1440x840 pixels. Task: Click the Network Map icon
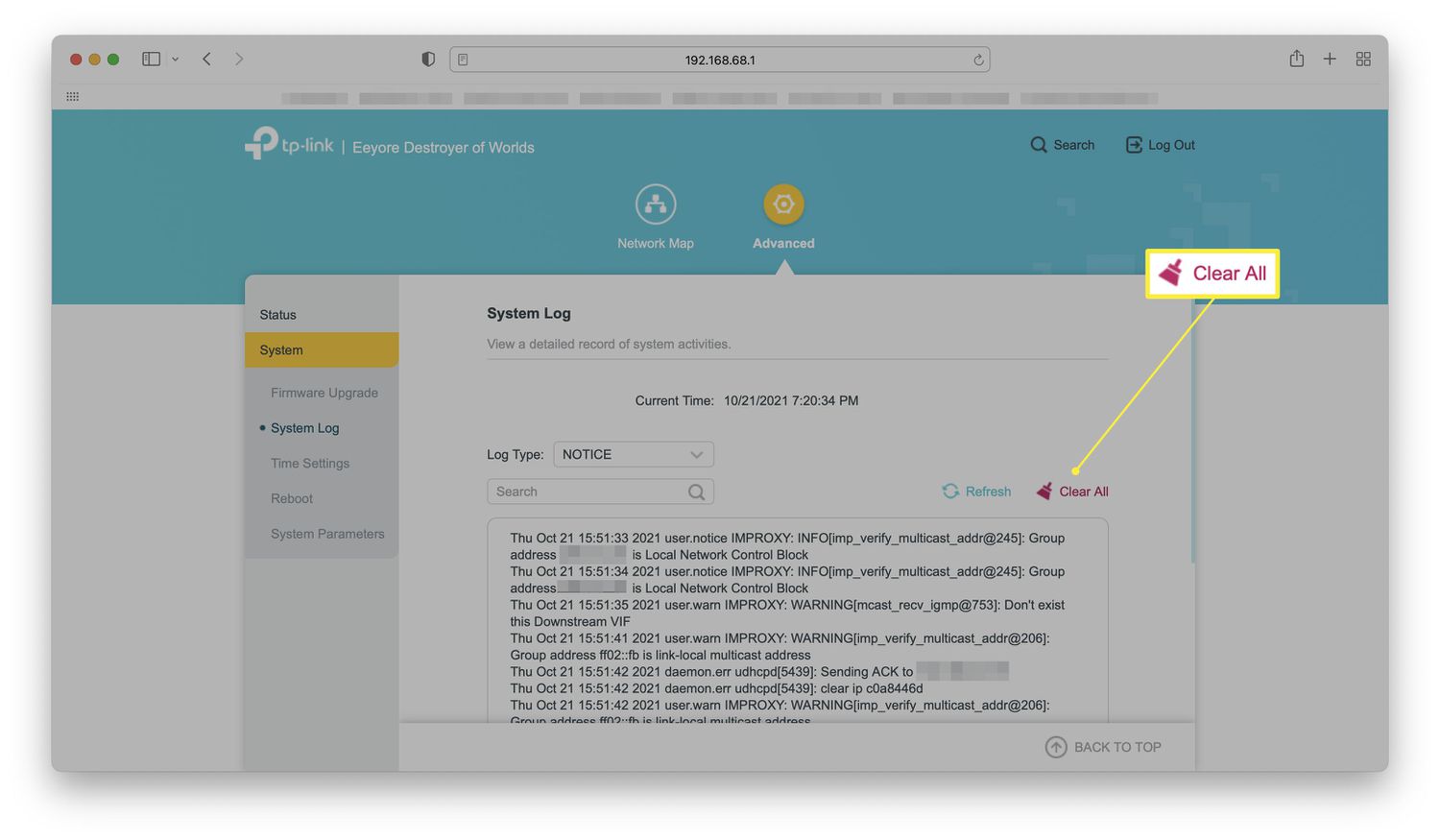pyautogui.click(x=656, y=204)
